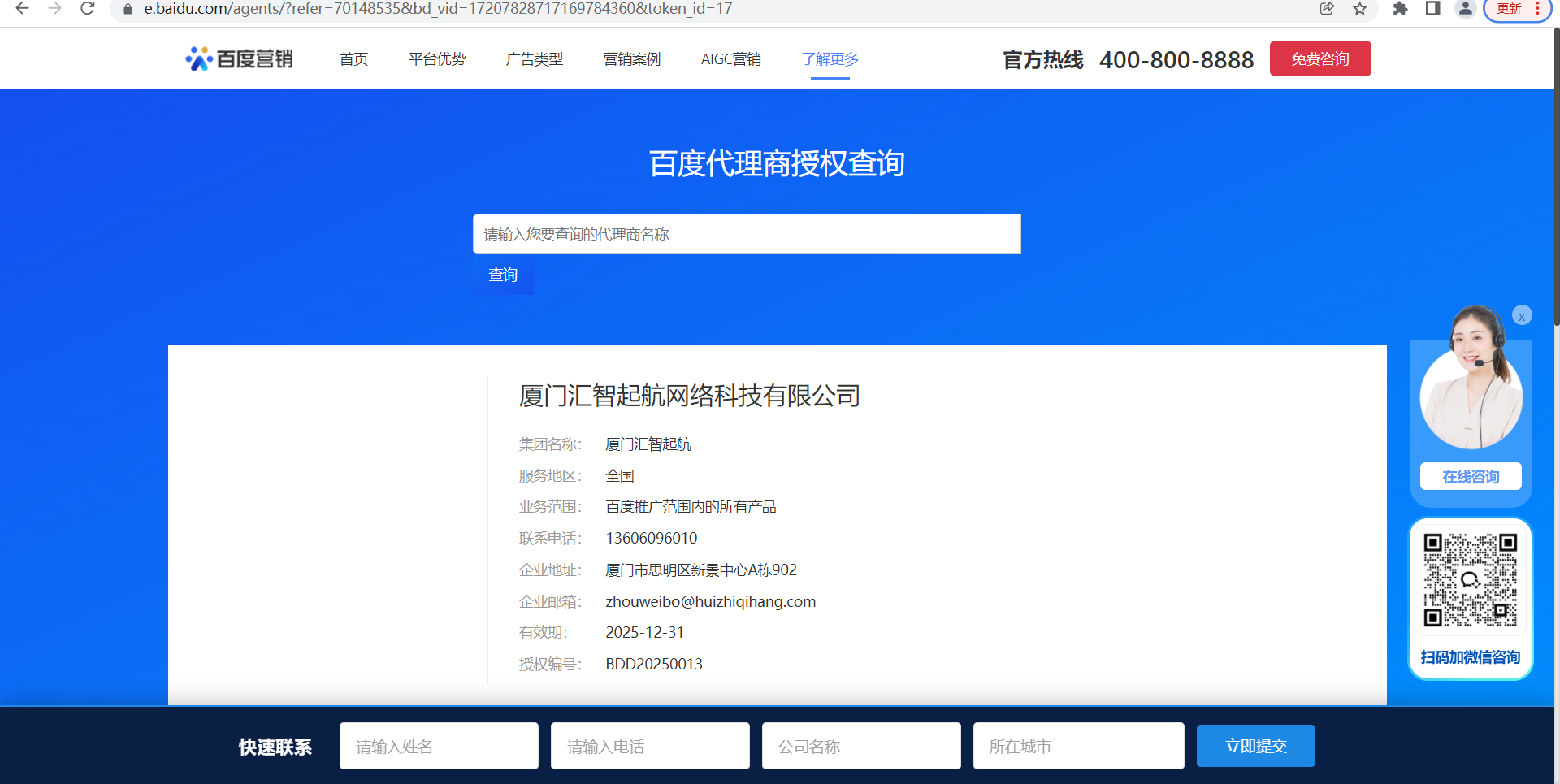Open the 平台优势 menu item
The height and width of the screenshot is (784, 1560).
(x=437, y=59)
